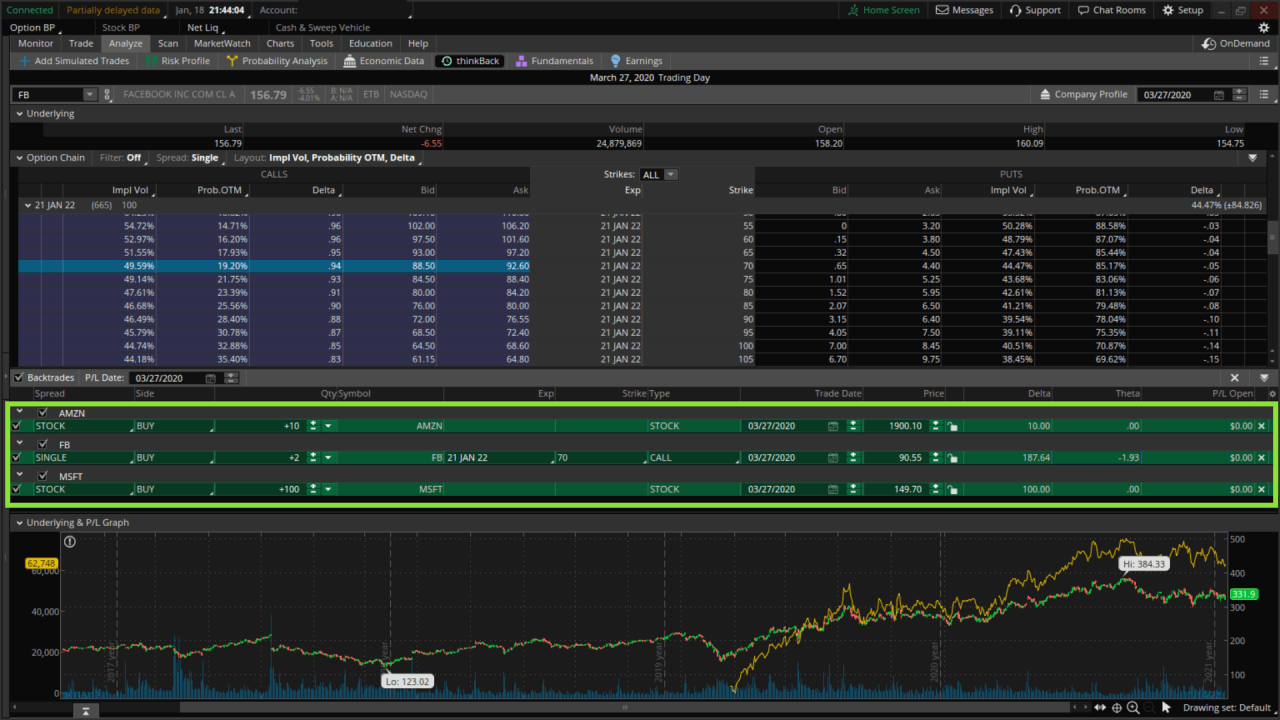Activate the chart zoom-in tool
Image resolution: width=1280 pixels, height=720 pixels.
[x=1134, y=707]
